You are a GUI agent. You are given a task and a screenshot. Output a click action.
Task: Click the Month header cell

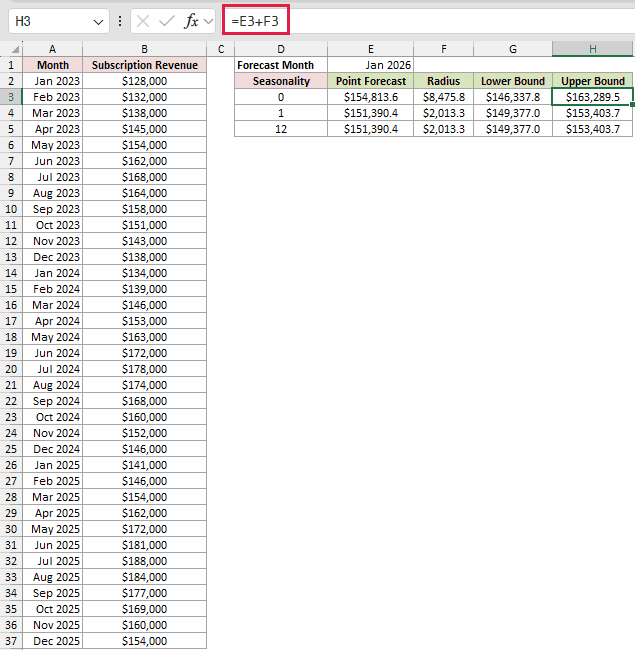[53, 65]
